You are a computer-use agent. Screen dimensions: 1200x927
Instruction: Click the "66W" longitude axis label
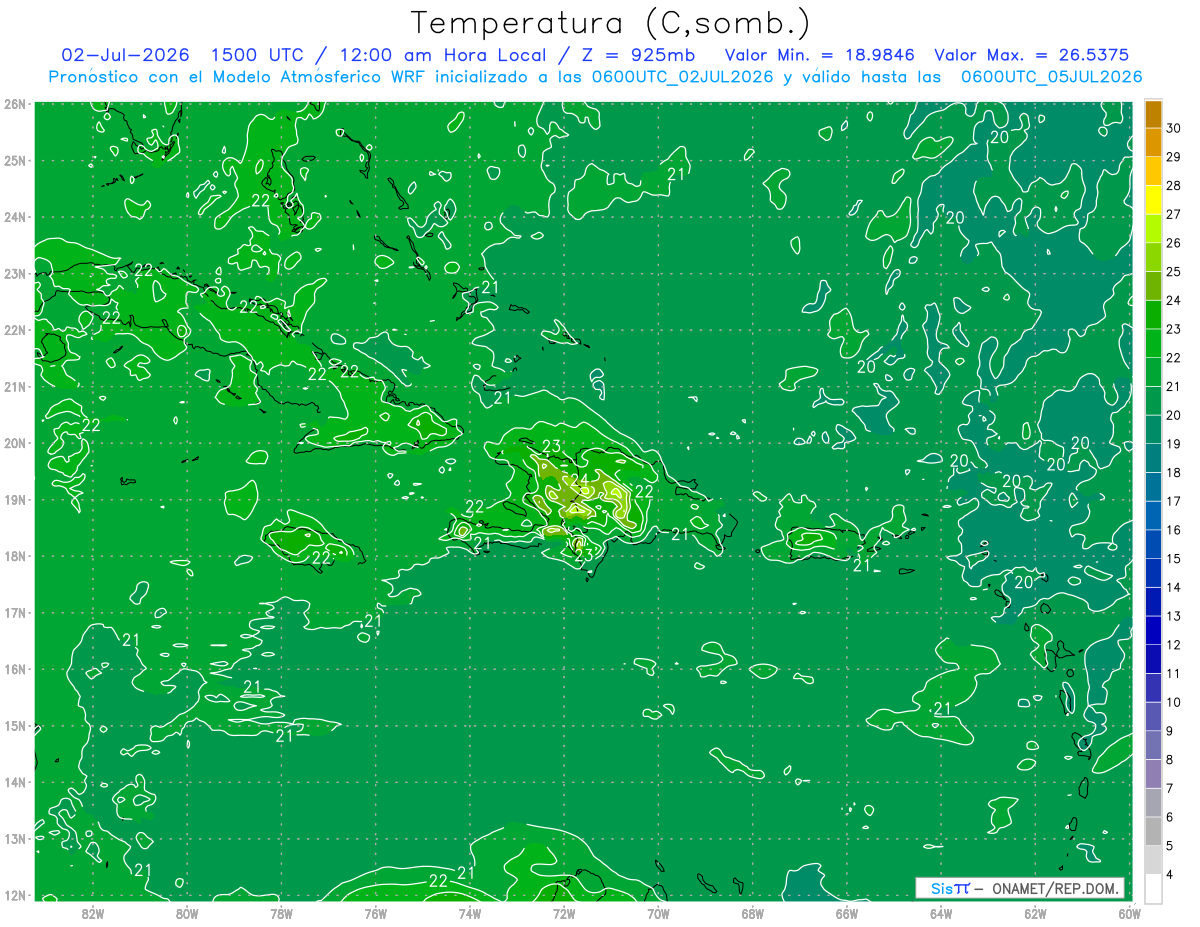[x=847, y=913]
